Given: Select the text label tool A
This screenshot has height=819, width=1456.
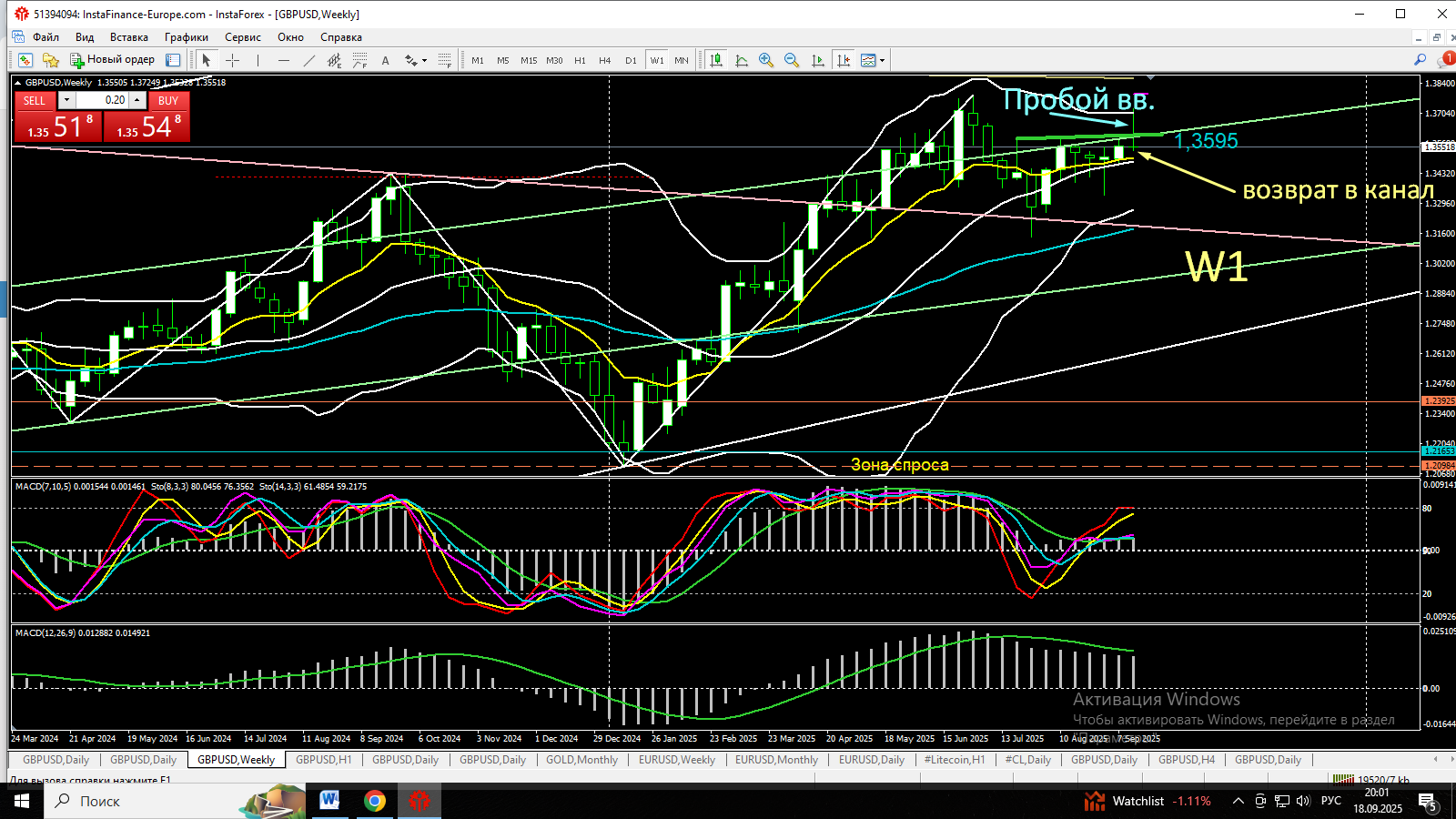Looking at the screenshot, I should (x=386, y=60).
